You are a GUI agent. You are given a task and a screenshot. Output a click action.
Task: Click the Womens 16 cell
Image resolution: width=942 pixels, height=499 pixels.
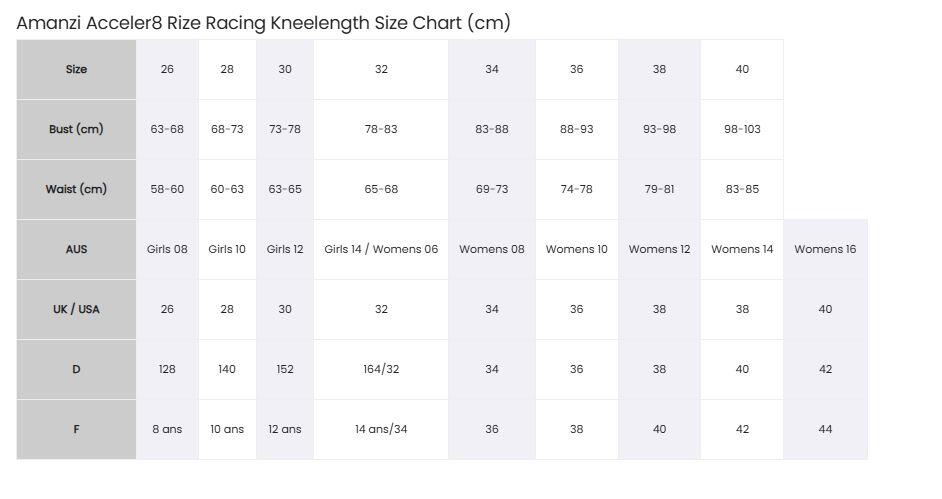pos(825,250)
